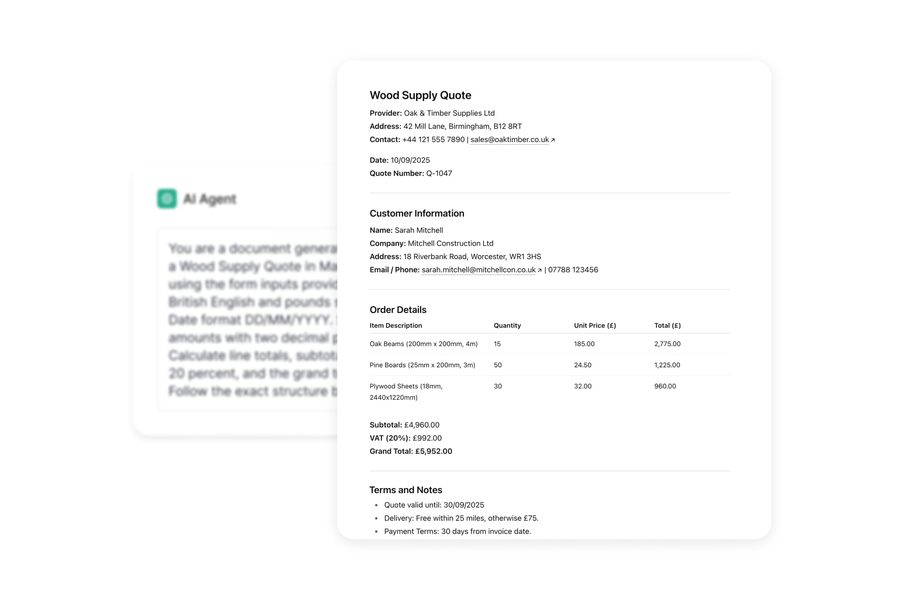The image size is (900, 600).
Task: Click external arrow beside sales@oaktimber.co.uk
Action: click(x=553, y=140)
